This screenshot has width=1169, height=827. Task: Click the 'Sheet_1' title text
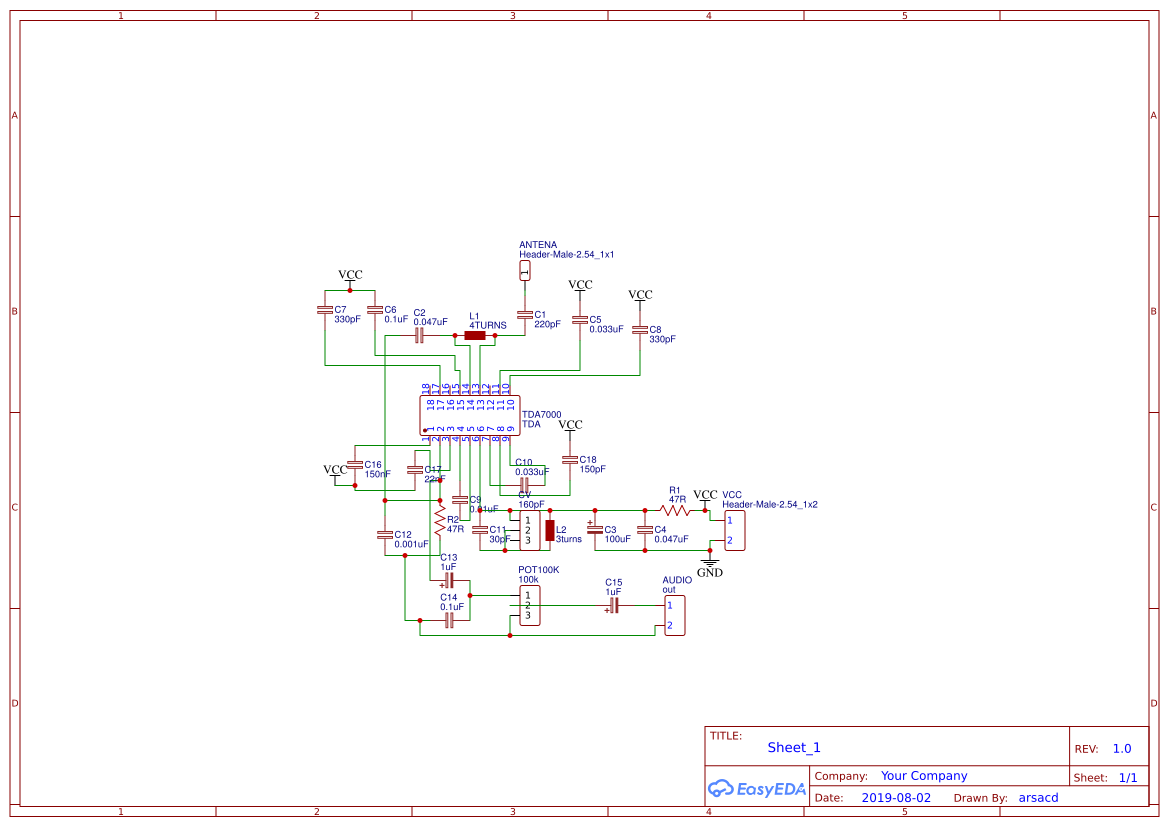(794, 747)
